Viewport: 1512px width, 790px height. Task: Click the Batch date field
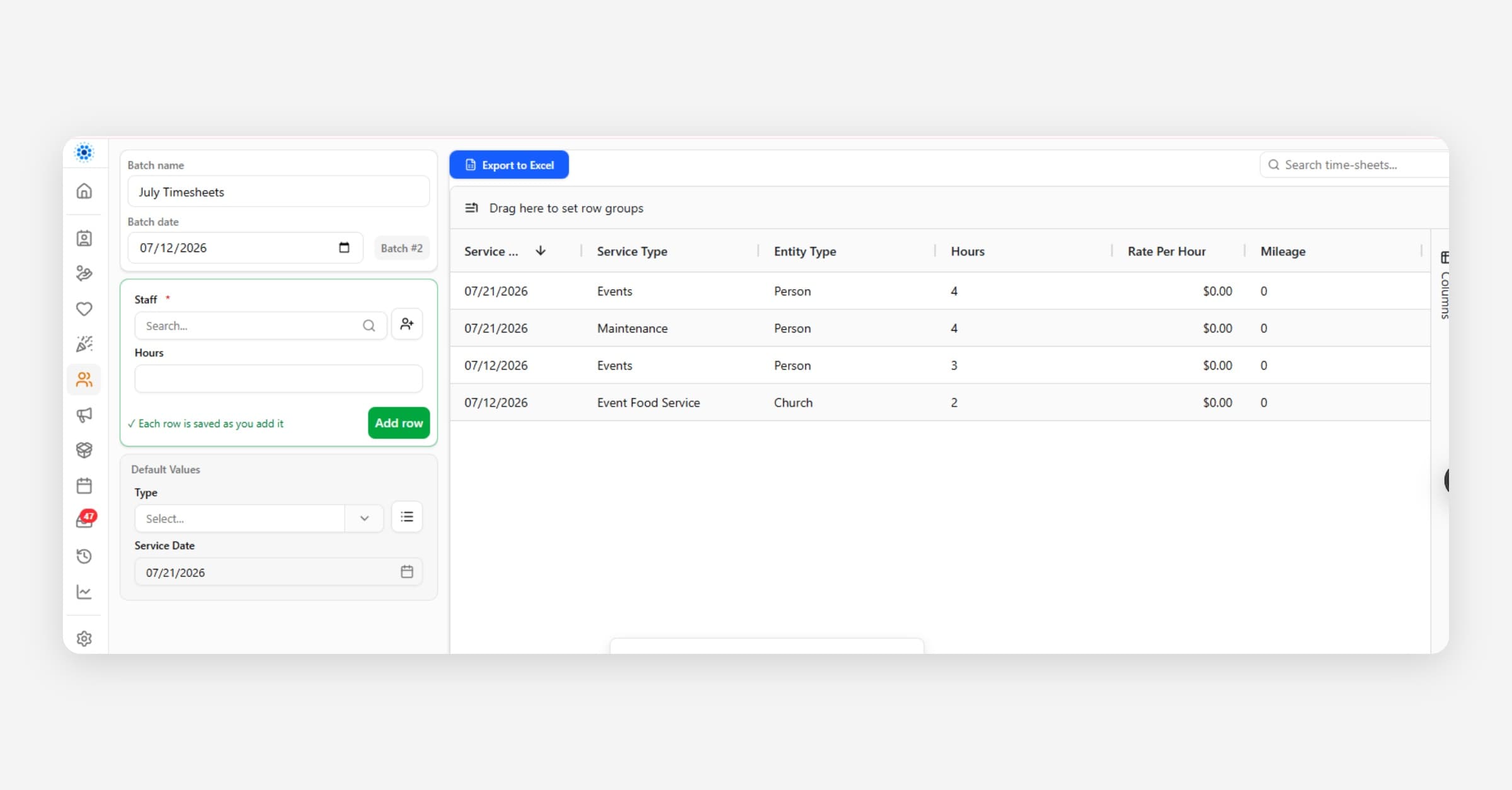coord(245,248)
